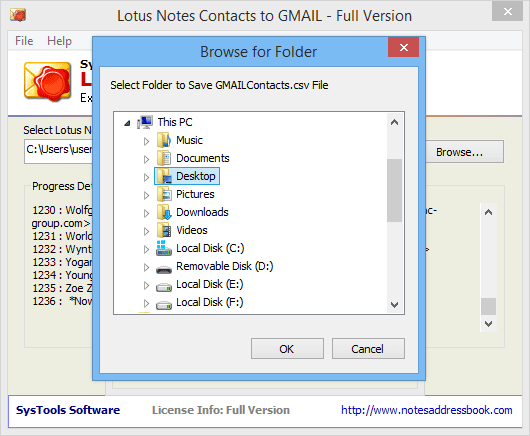
Task: Click the folder tree scrollbar thumb
Action: click(394, 190)
